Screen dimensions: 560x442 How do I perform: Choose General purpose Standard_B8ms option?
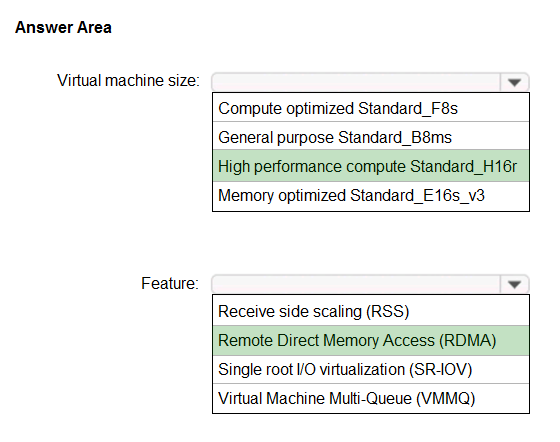[371, 137]
